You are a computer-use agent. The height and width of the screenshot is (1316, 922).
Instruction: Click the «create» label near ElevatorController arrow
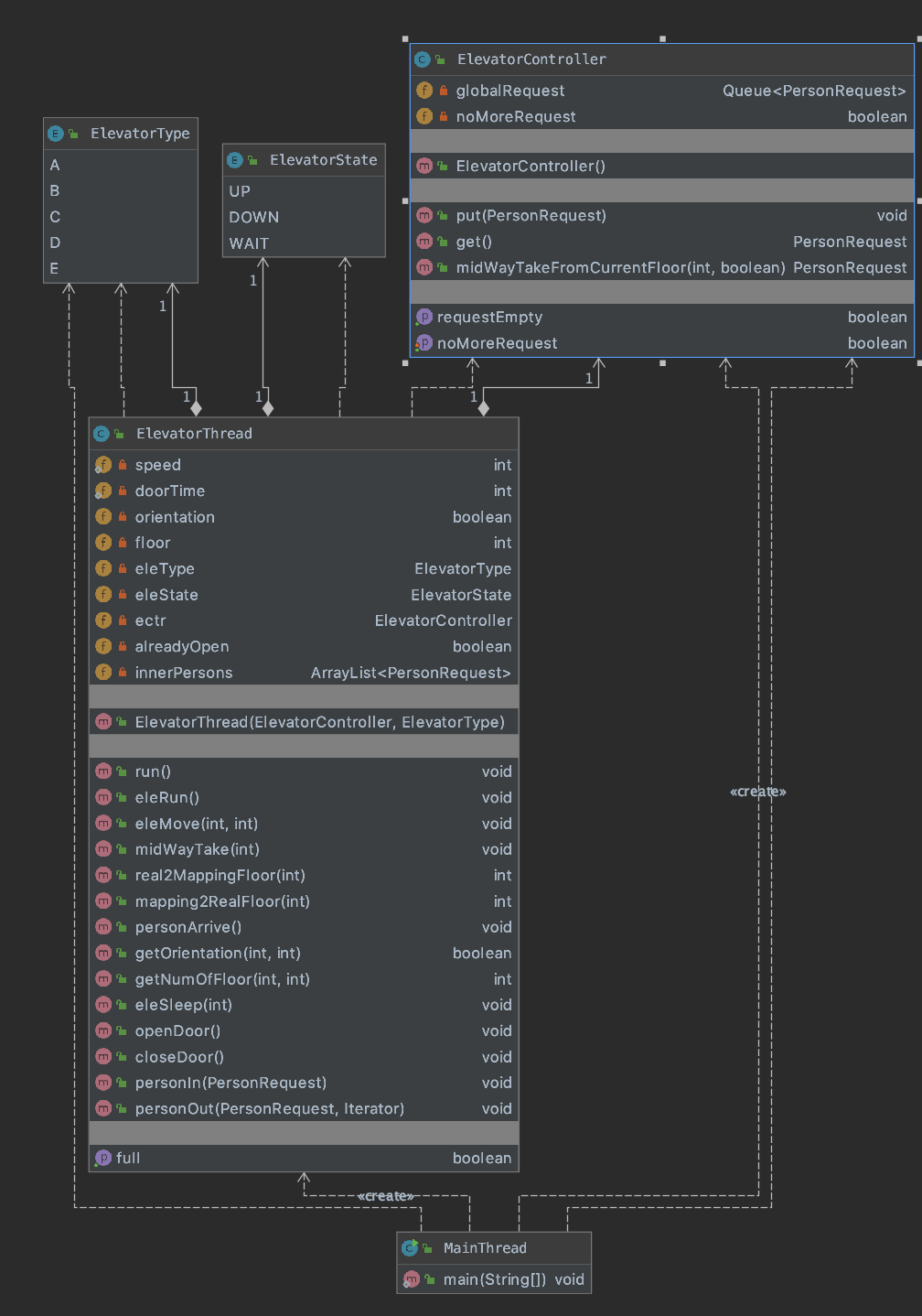click(x=758, y=792)
